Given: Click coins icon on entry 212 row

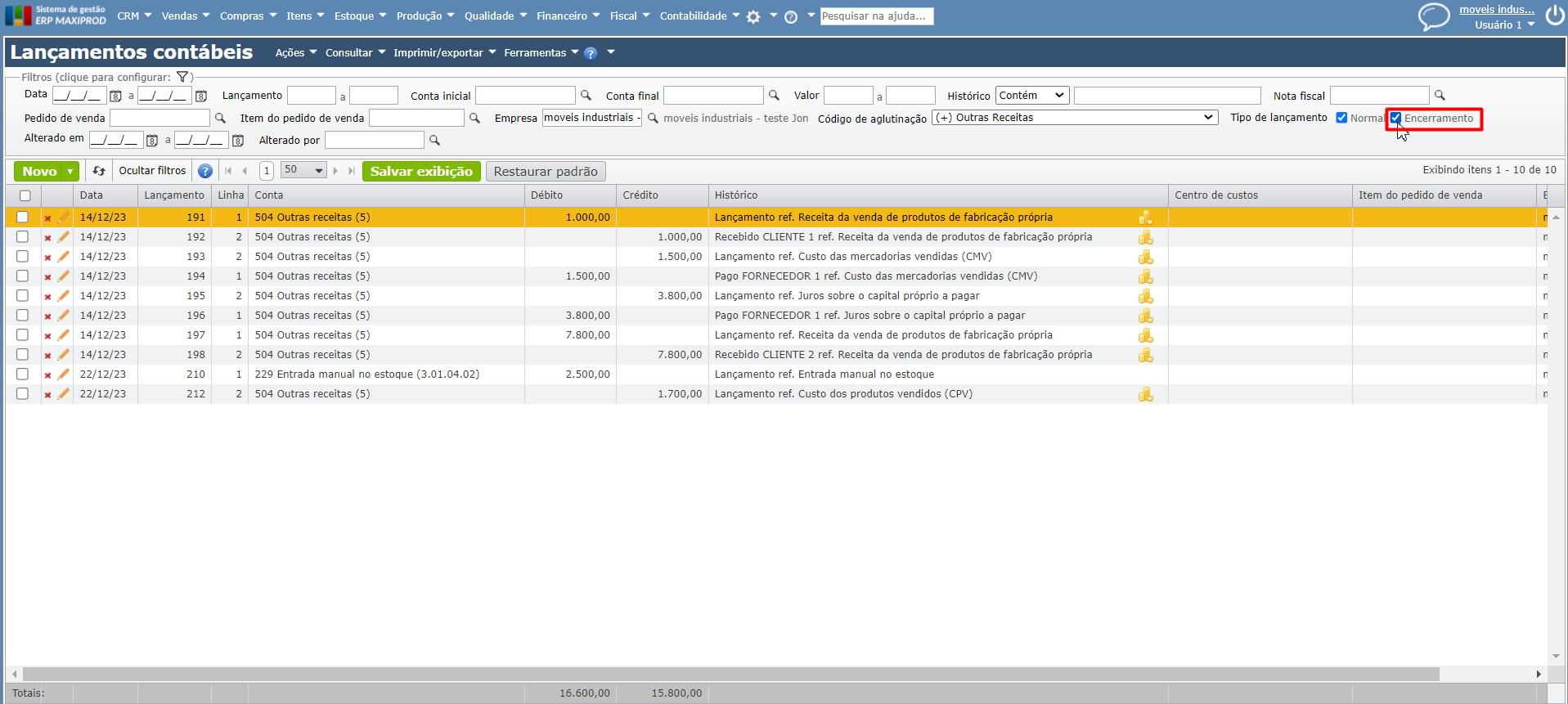Looking at the screenshot, I should click(1146, 394).
